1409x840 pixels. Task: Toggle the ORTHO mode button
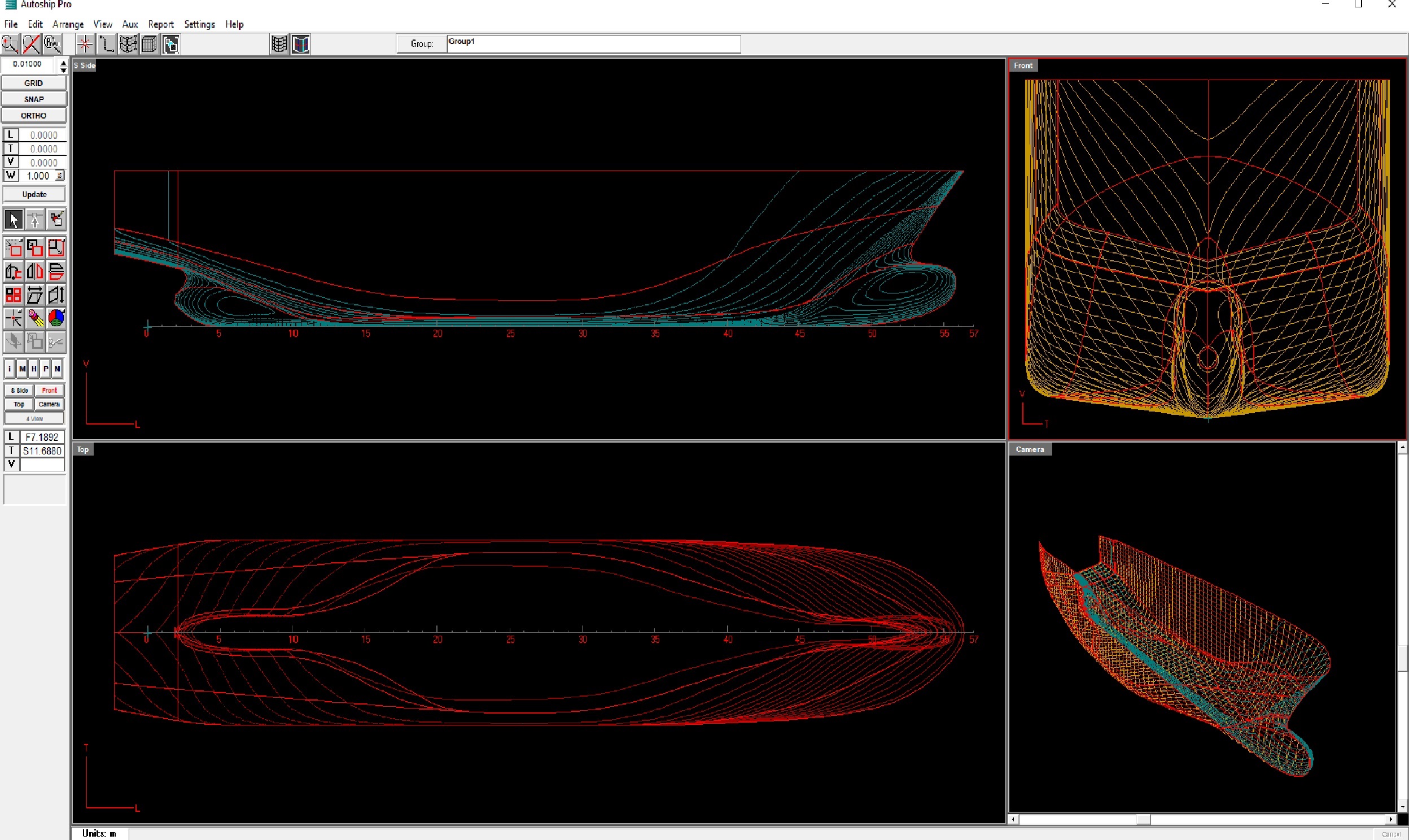tap(34, 116)
